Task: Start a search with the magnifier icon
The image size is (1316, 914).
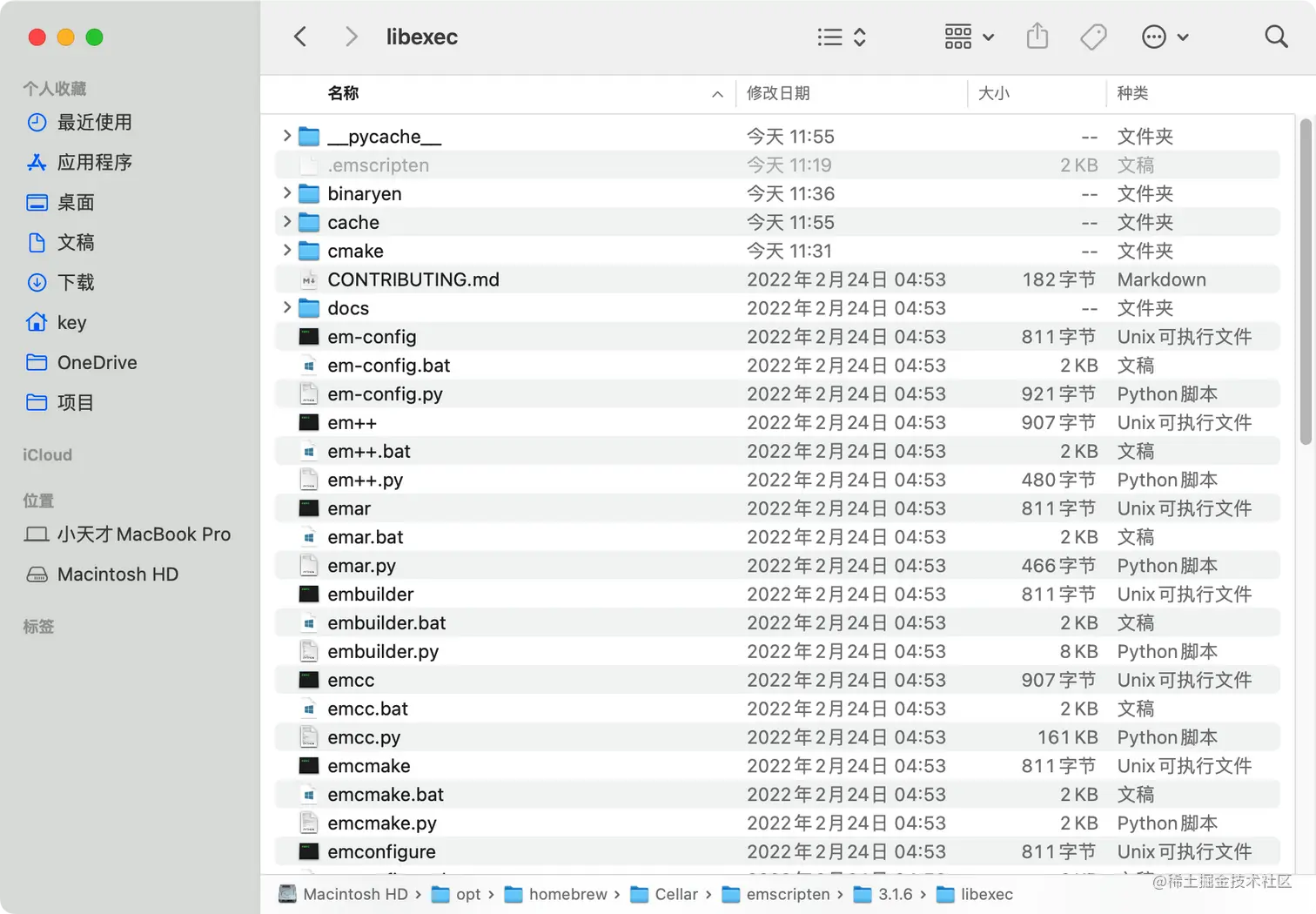Action: pos(1276,37)
